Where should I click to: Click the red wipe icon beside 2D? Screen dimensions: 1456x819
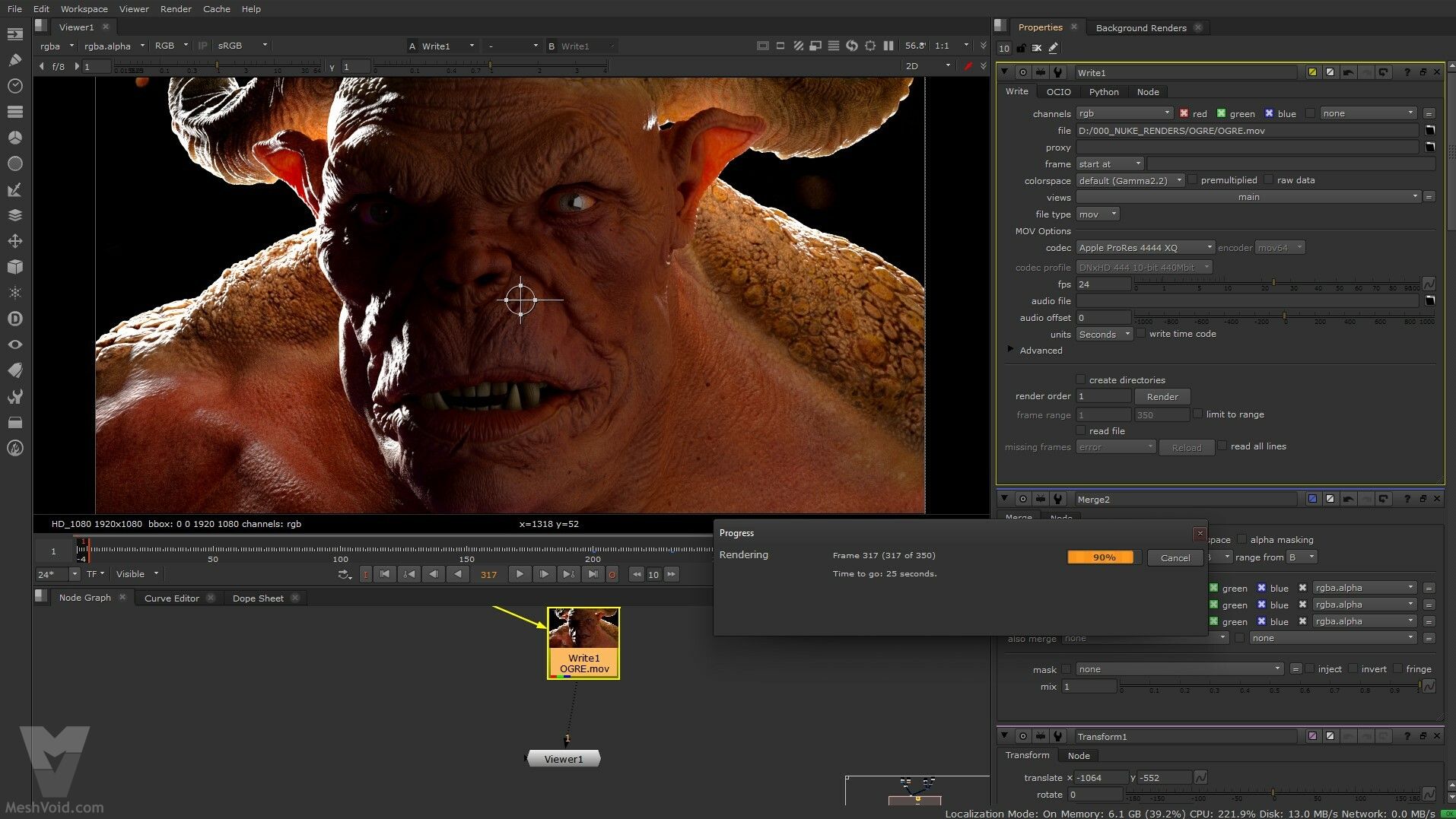click(968, 66)
